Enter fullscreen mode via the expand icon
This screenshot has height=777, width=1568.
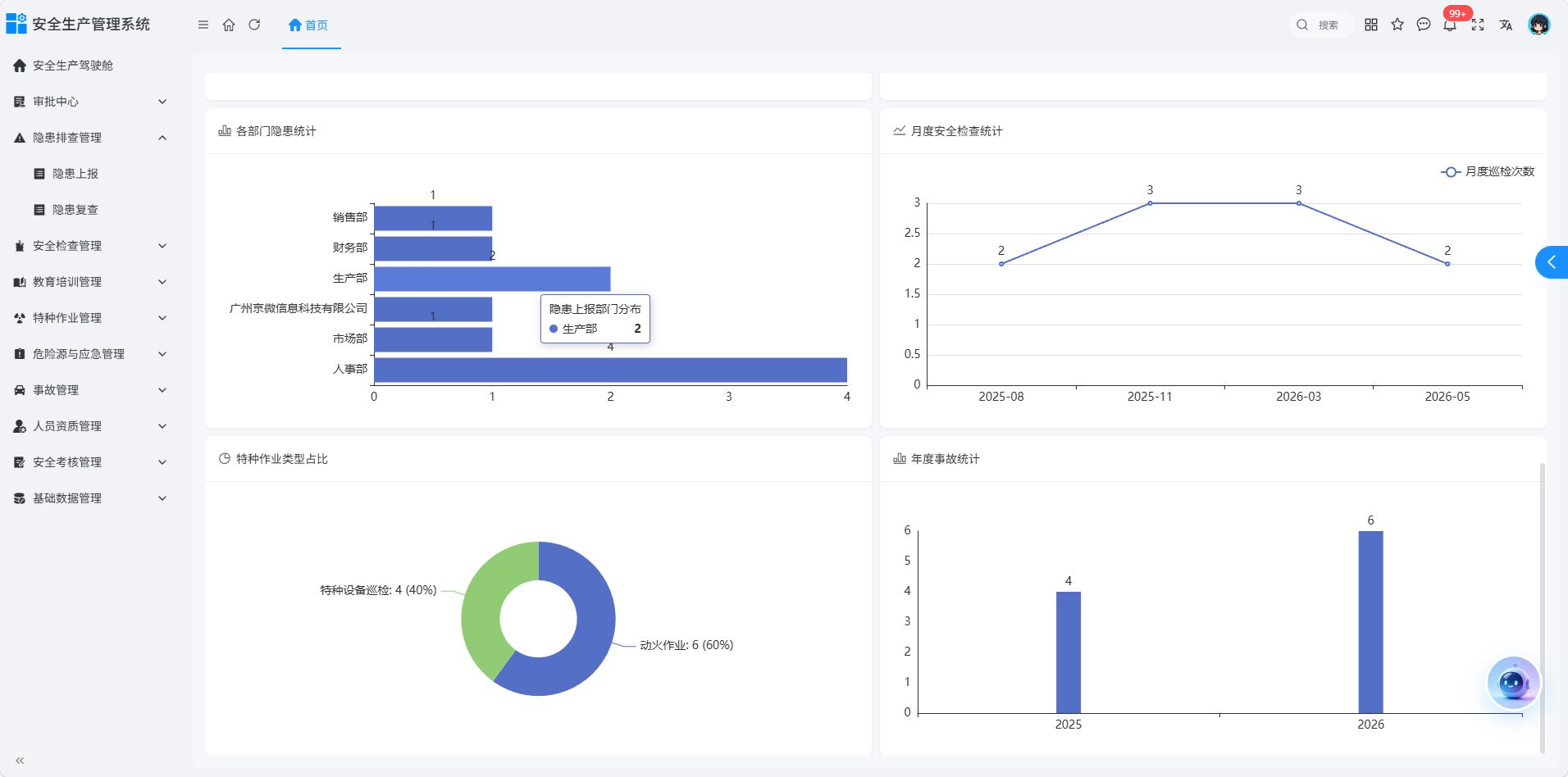tap(1478, 25)
